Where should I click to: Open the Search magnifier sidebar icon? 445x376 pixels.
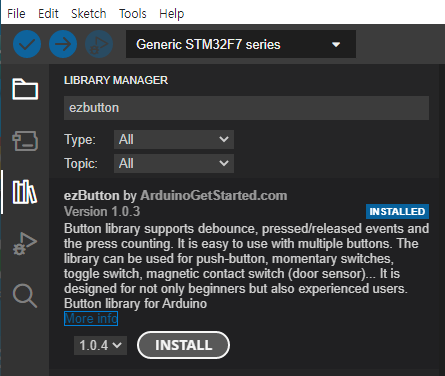25,295
